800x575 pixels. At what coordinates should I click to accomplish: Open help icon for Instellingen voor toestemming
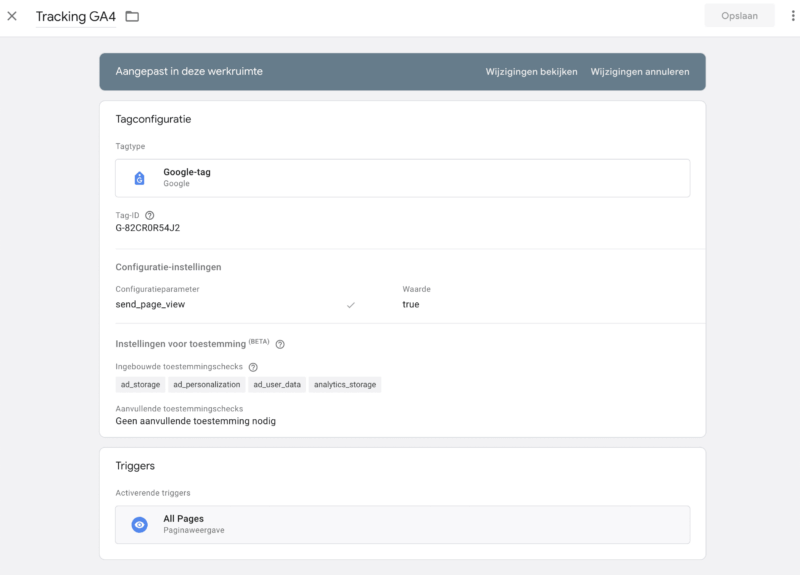280,344
